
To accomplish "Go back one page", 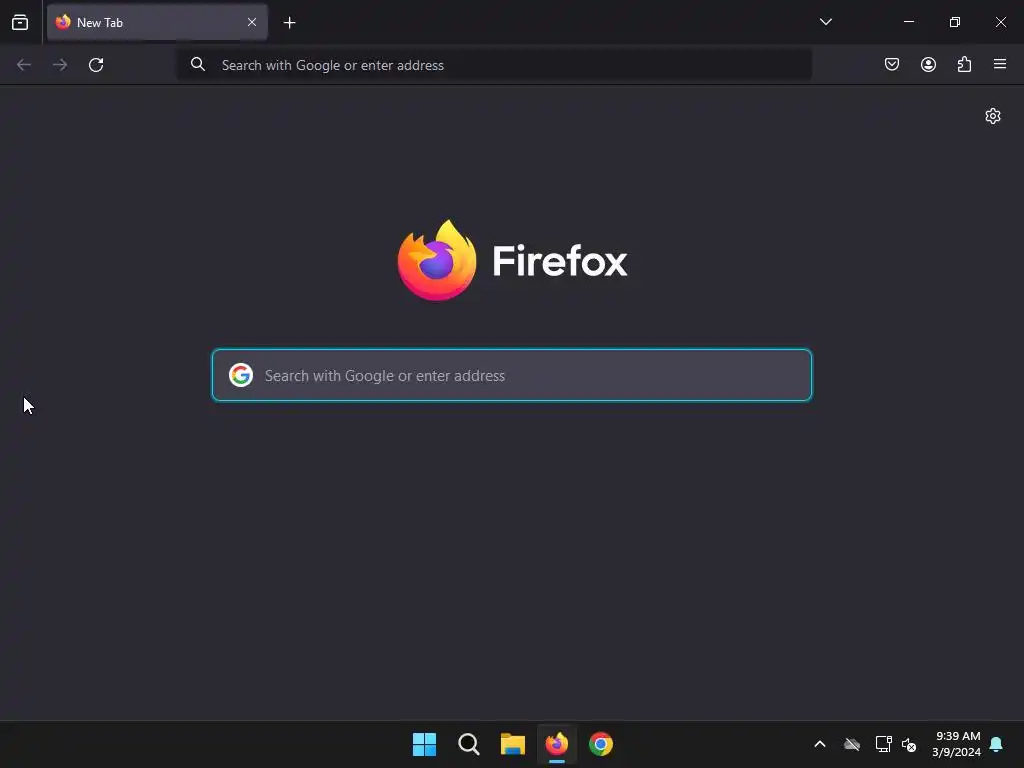I will tap(24, 65).
